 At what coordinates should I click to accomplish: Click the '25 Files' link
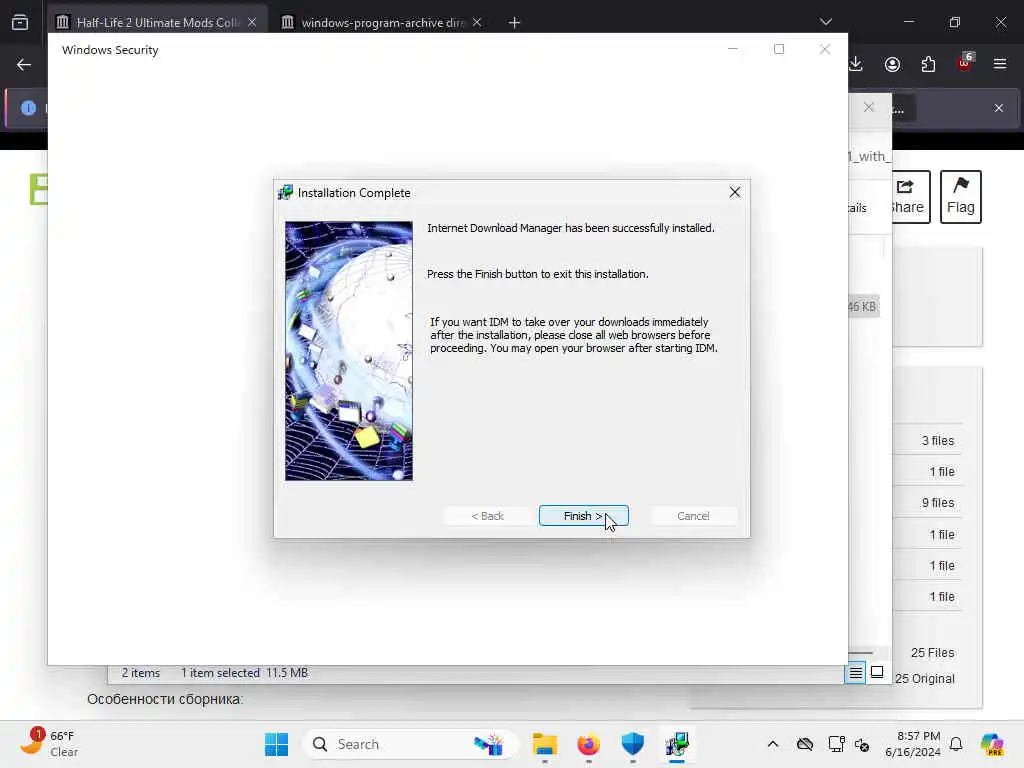[x=933, y=653]
